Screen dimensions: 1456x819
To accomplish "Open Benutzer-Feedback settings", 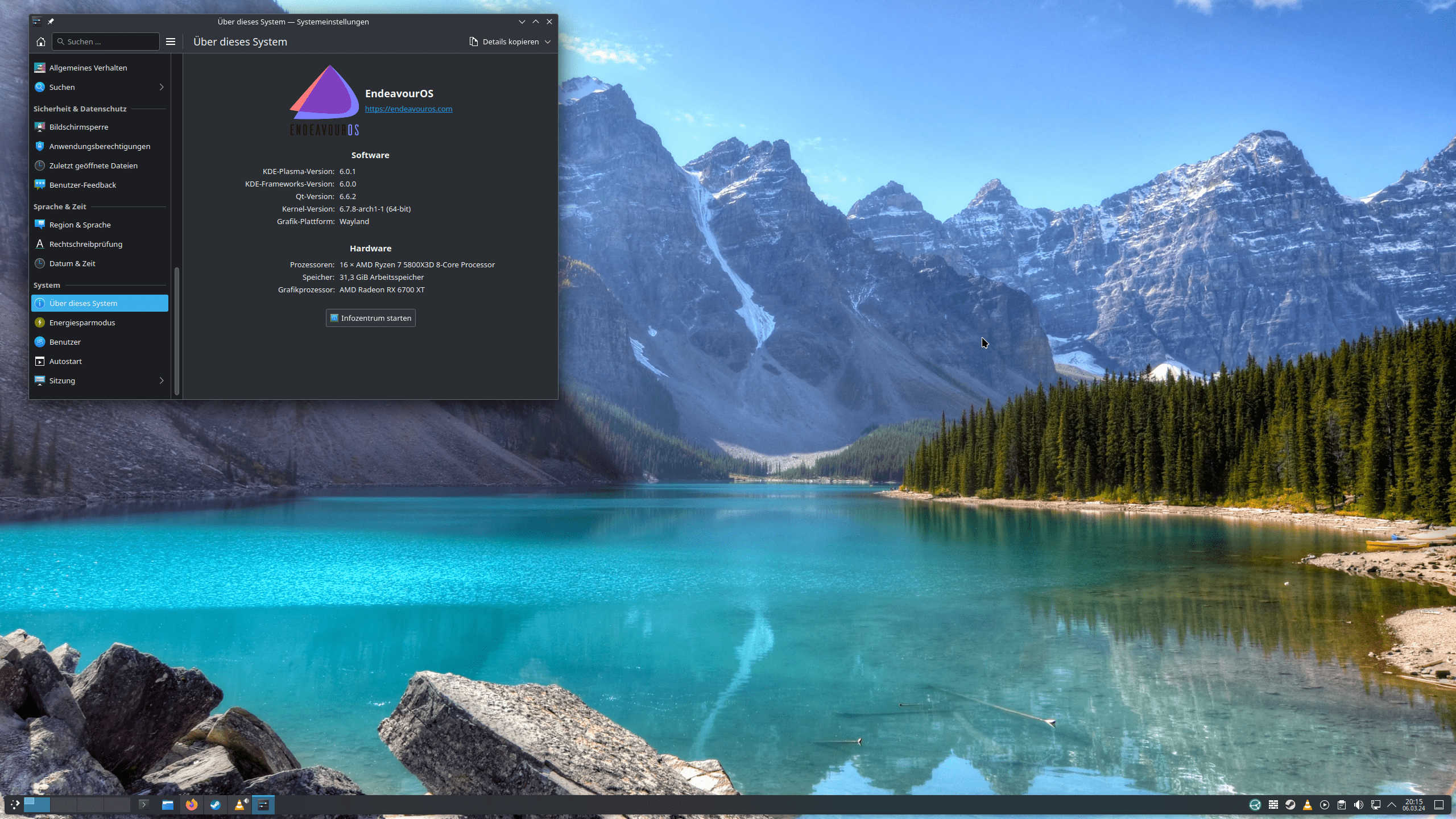I will click(x=100, y=185).
